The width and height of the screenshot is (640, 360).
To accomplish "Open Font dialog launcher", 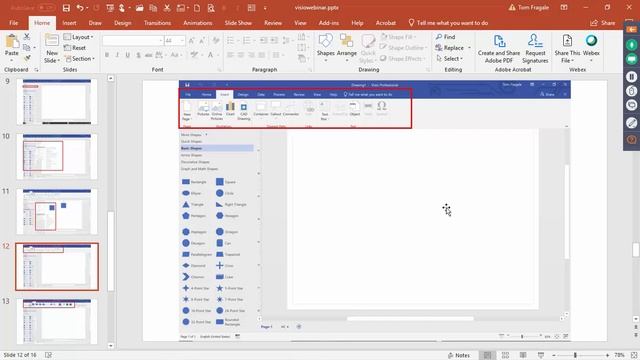I will 220,70.
